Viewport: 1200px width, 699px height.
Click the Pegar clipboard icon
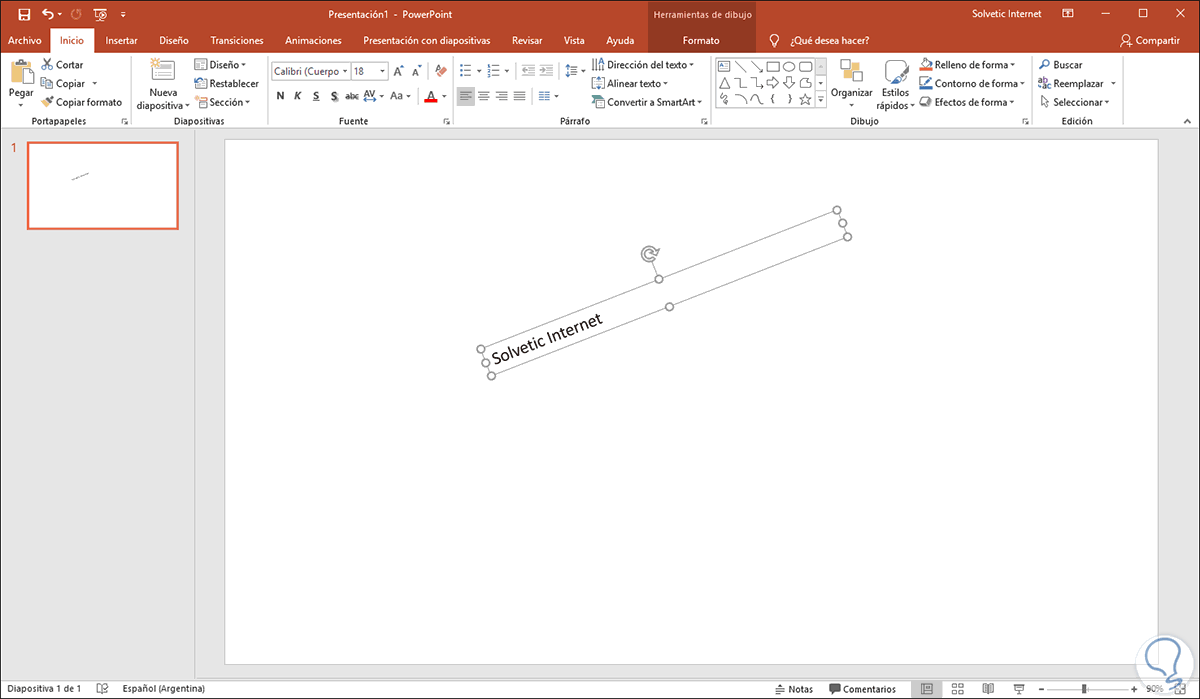(x=21, y=73)
